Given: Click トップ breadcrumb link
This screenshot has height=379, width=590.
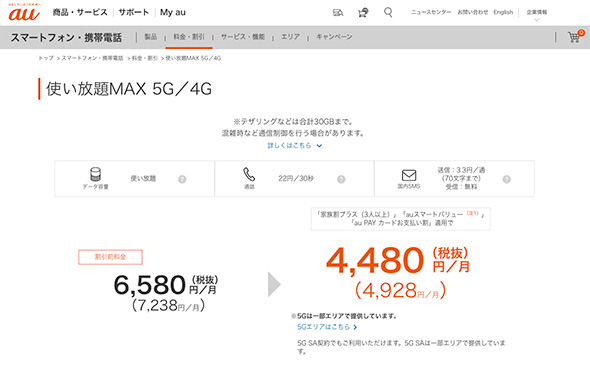Looking at the screenshot, I should click(x=46, y=58).
